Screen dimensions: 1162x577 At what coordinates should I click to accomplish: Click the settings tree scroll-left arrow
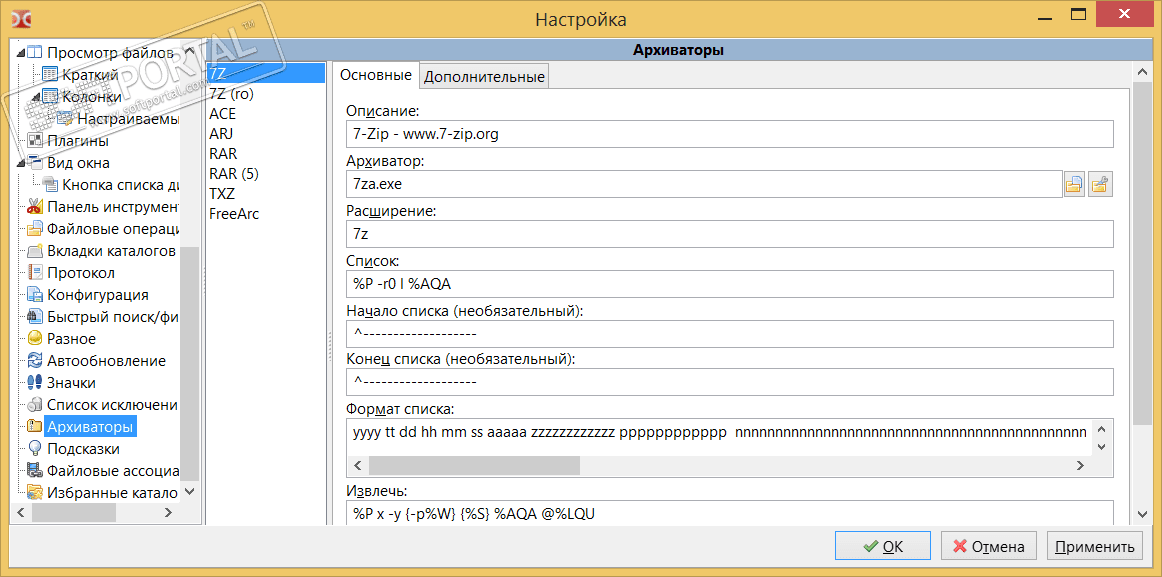[20, 512]
